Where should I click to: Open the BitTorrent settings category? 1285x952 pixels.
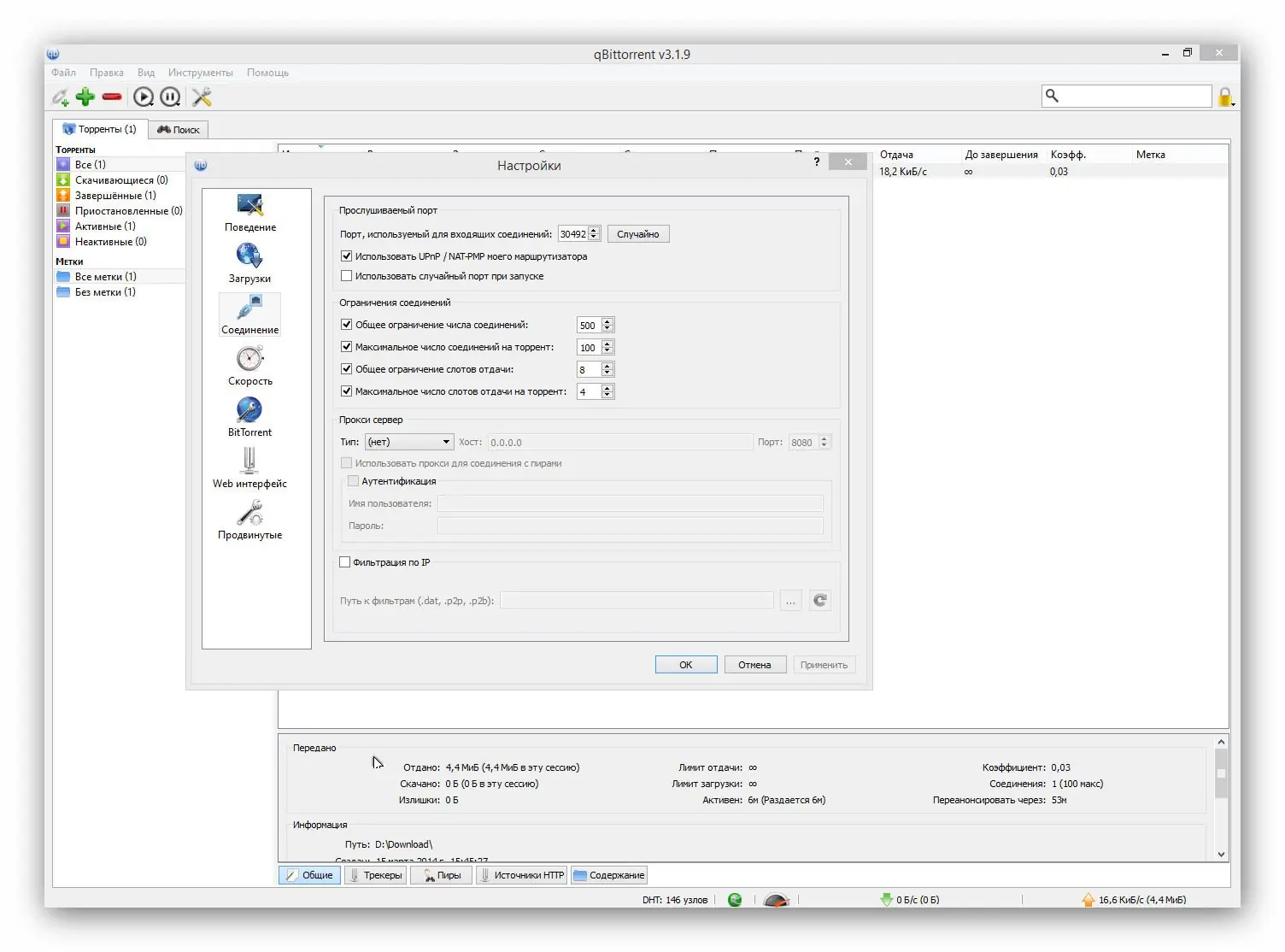(x=249, y=417)
